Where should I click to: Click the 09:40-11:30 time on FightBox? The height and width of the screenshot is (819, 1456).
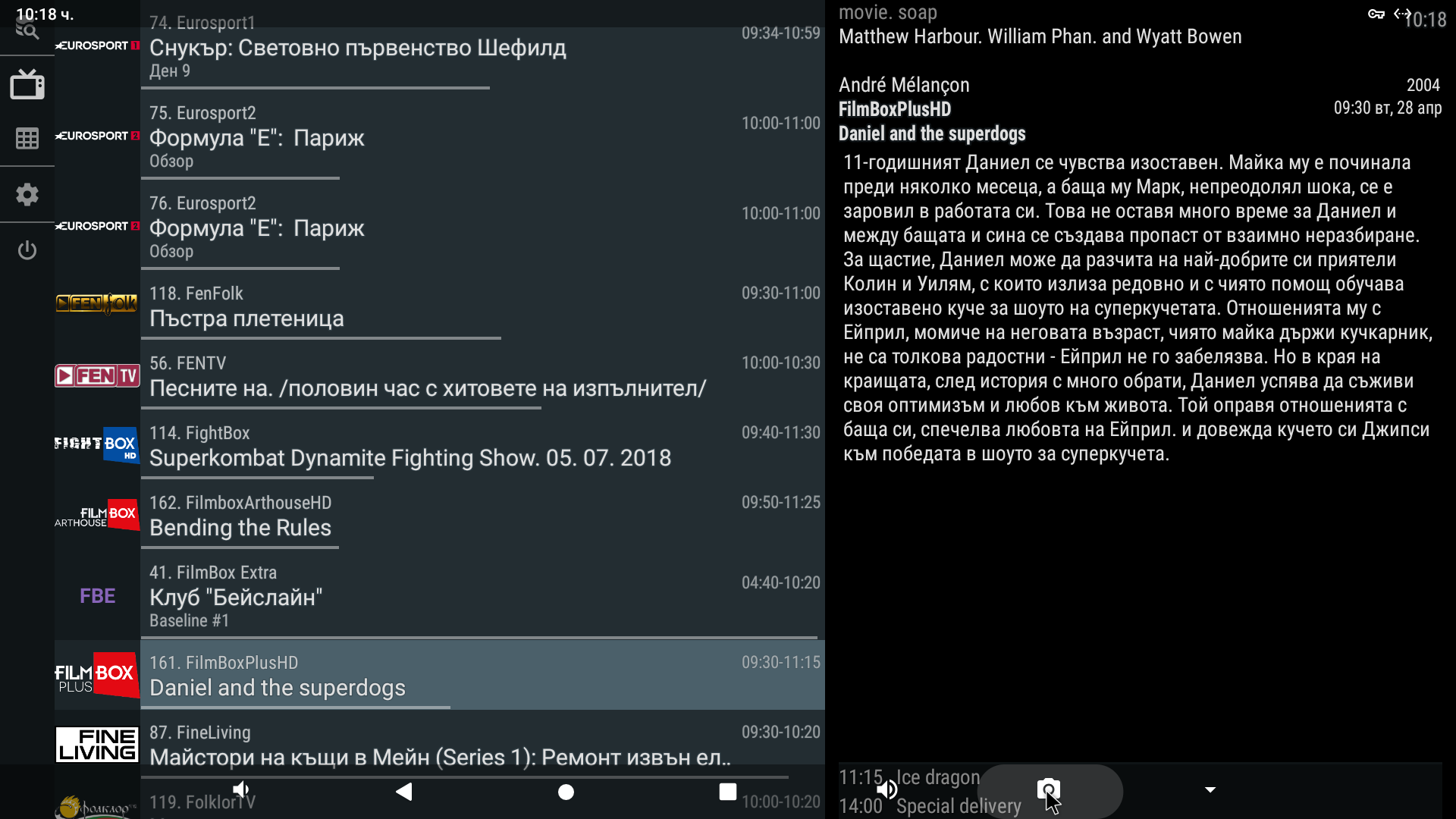pos(780,432)
